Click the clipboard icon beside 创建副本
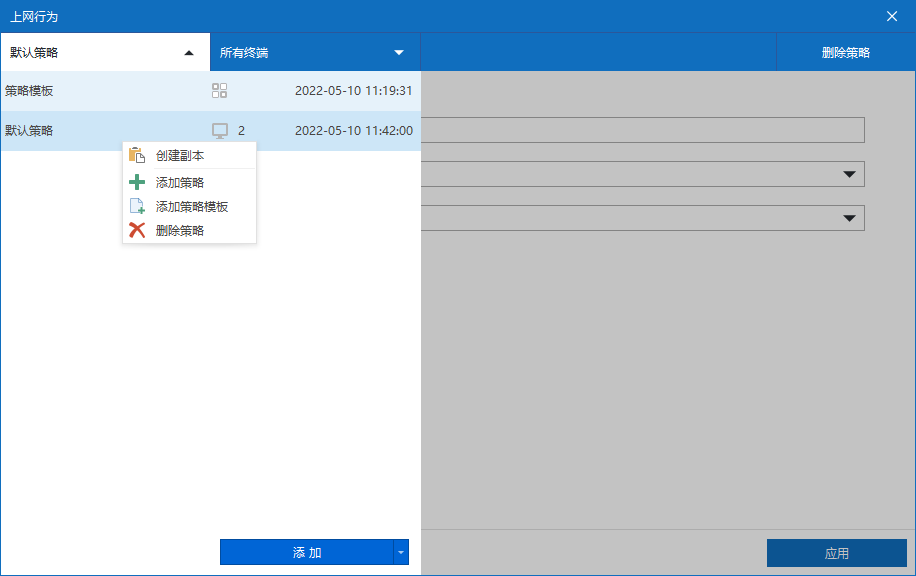 point(137,155)
